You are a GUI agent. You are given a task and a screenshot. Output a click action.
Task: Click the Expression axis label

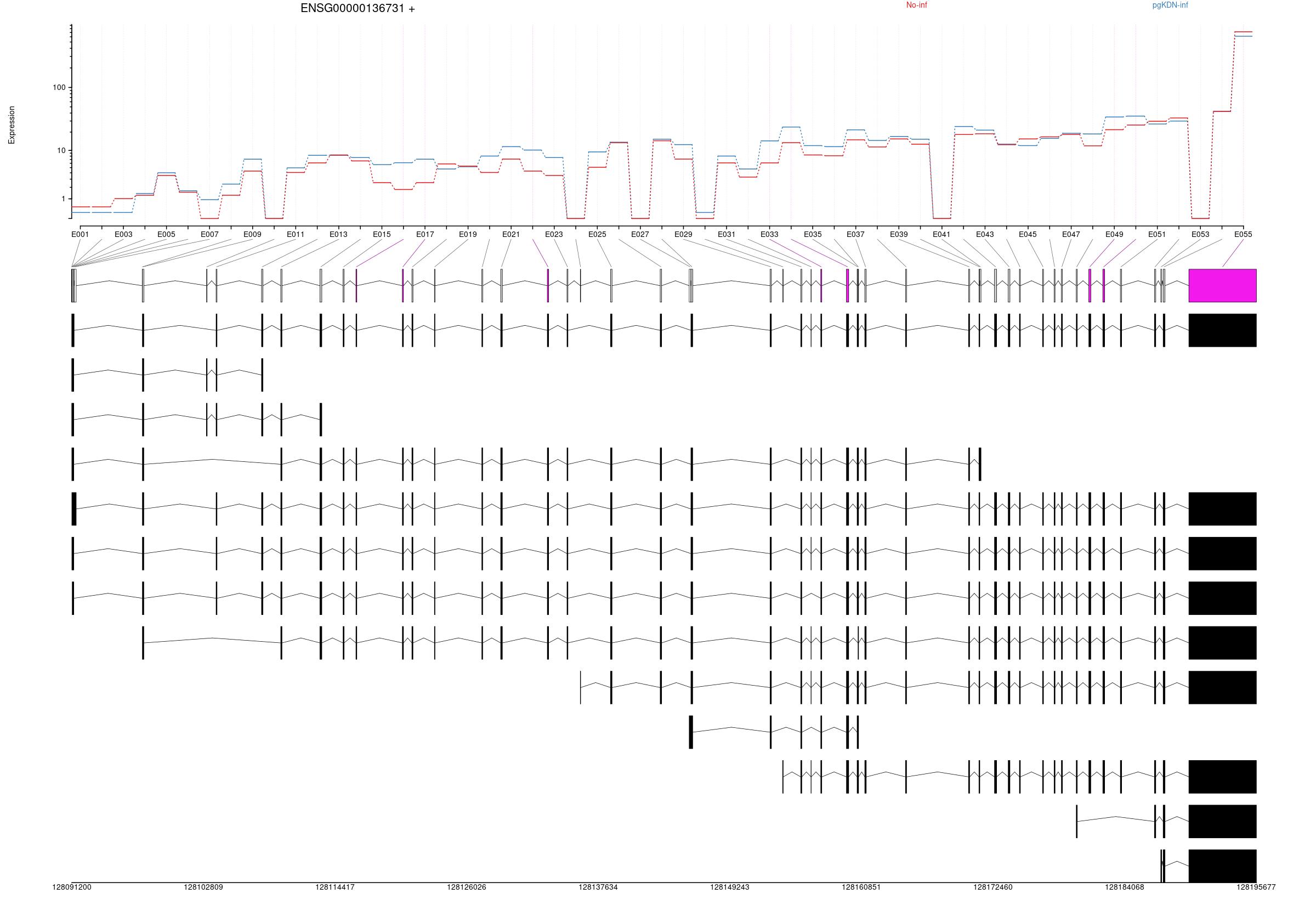pos(12,125)
